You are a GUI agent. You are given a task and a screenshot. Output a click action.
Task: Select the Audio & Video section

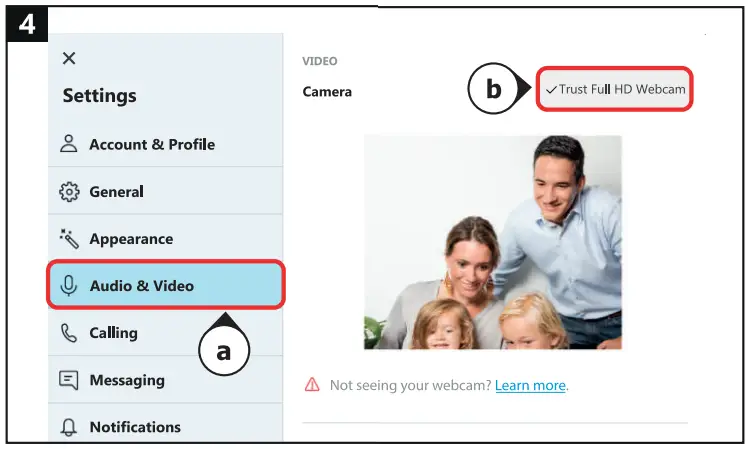(x=166, y=285)
